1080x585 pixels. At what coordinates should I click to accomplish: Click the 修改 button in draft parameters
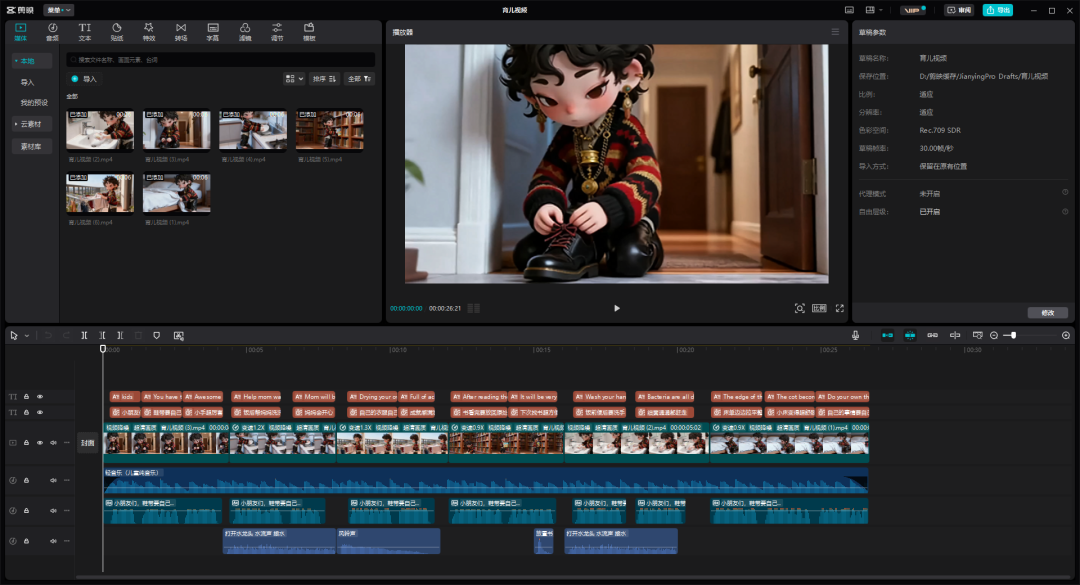1047,312
